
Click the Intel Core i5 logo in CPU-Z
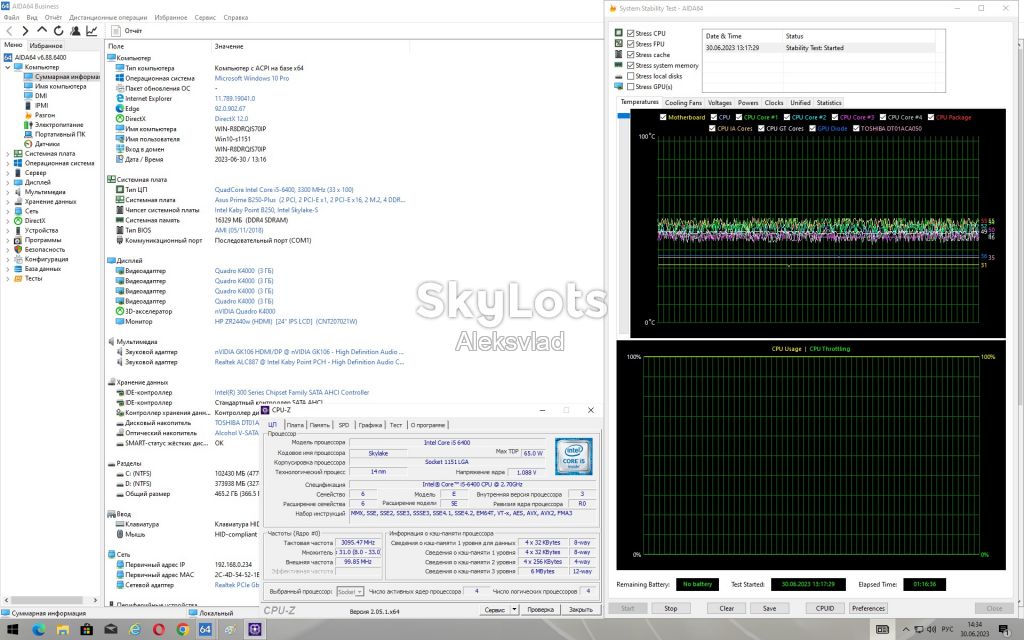(574, 456)
